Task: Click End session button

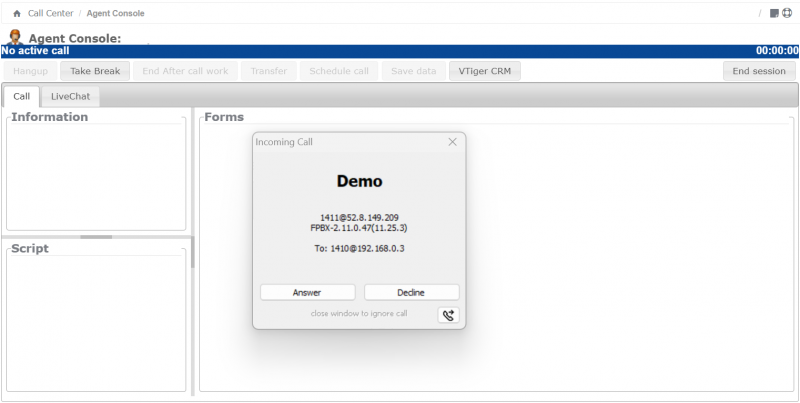Action: coord(759,72)
